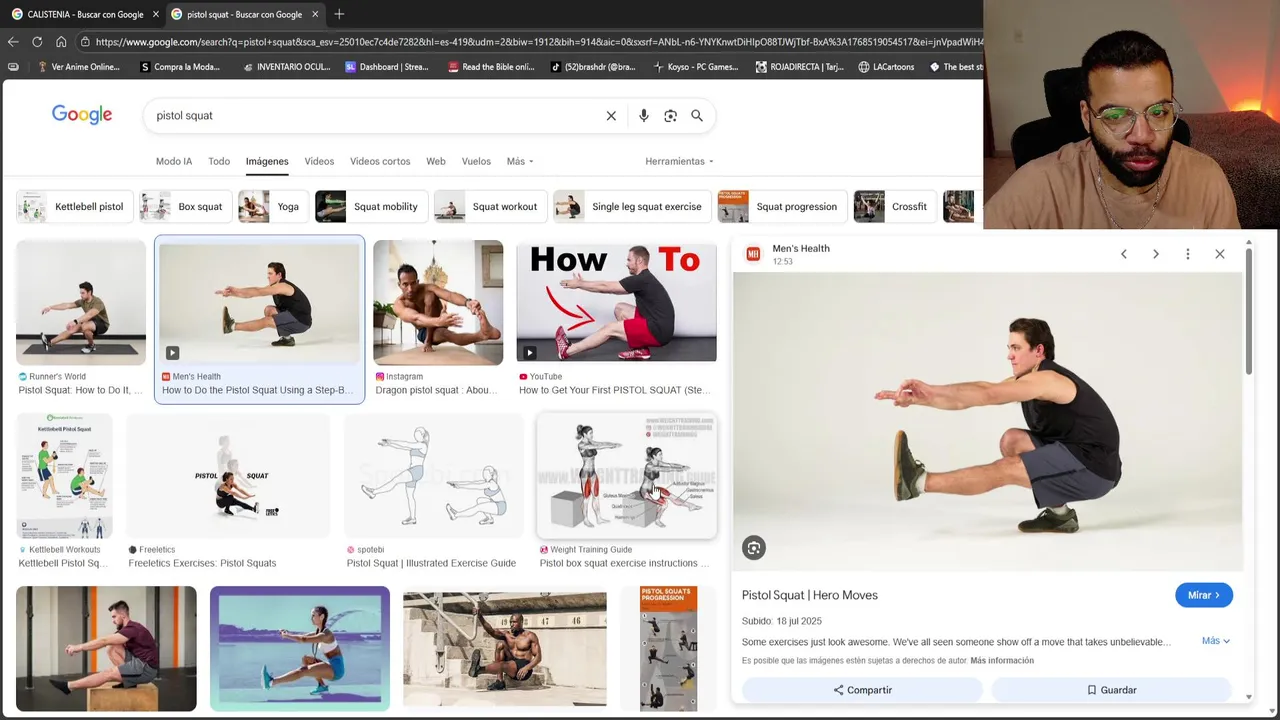The image size is (1280, 720).
Task: Open Instagram Dragon pistol squat thumbnail
Action: click(438, 303)
